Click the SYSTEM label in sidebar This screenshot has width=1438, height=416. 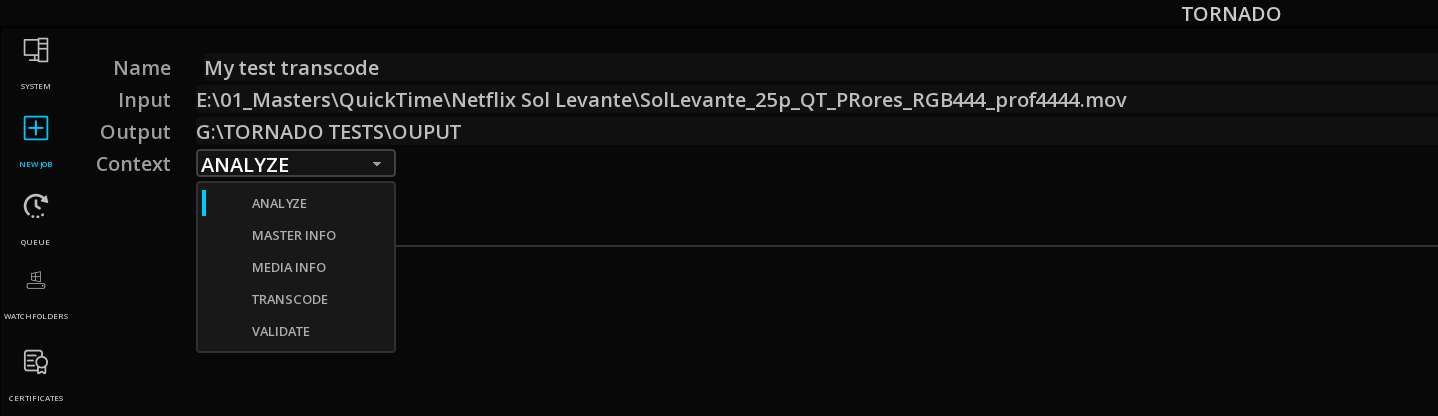tap(36, 87)
